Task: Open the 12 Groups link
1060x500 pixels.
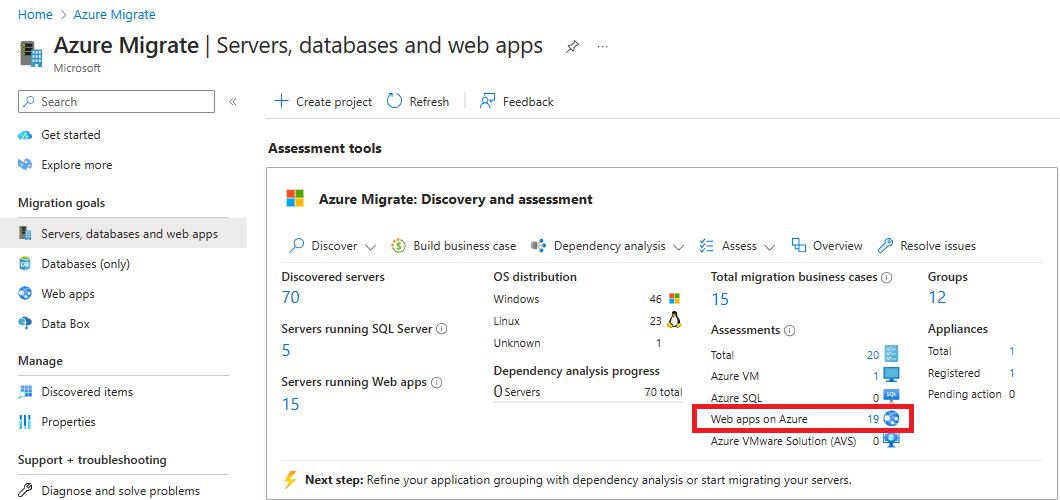Action: (937, 297)
